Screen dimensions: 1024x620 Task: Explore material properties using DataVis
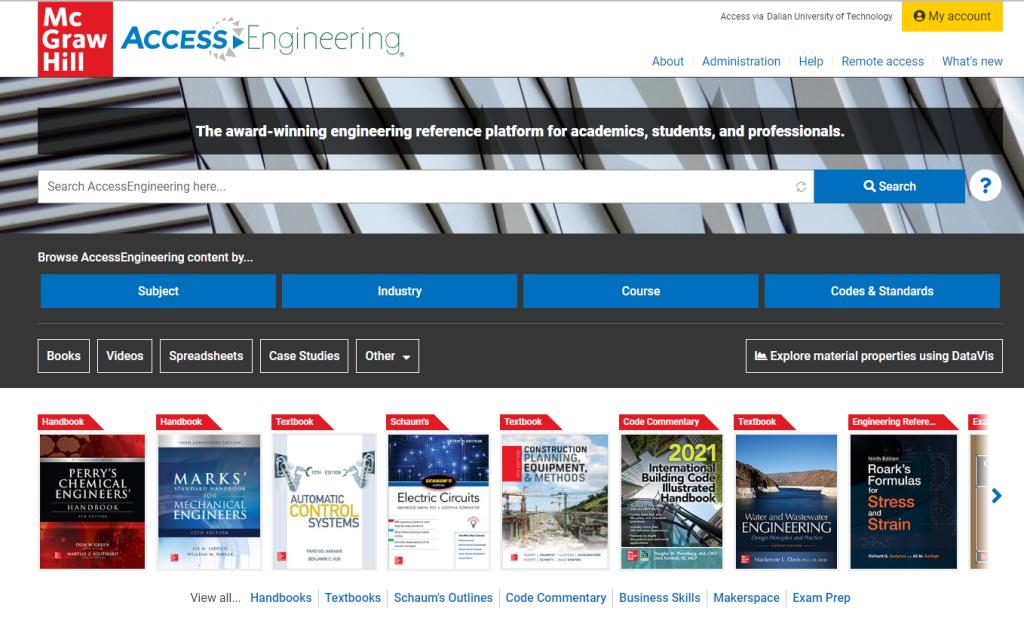tap(874, 356)
